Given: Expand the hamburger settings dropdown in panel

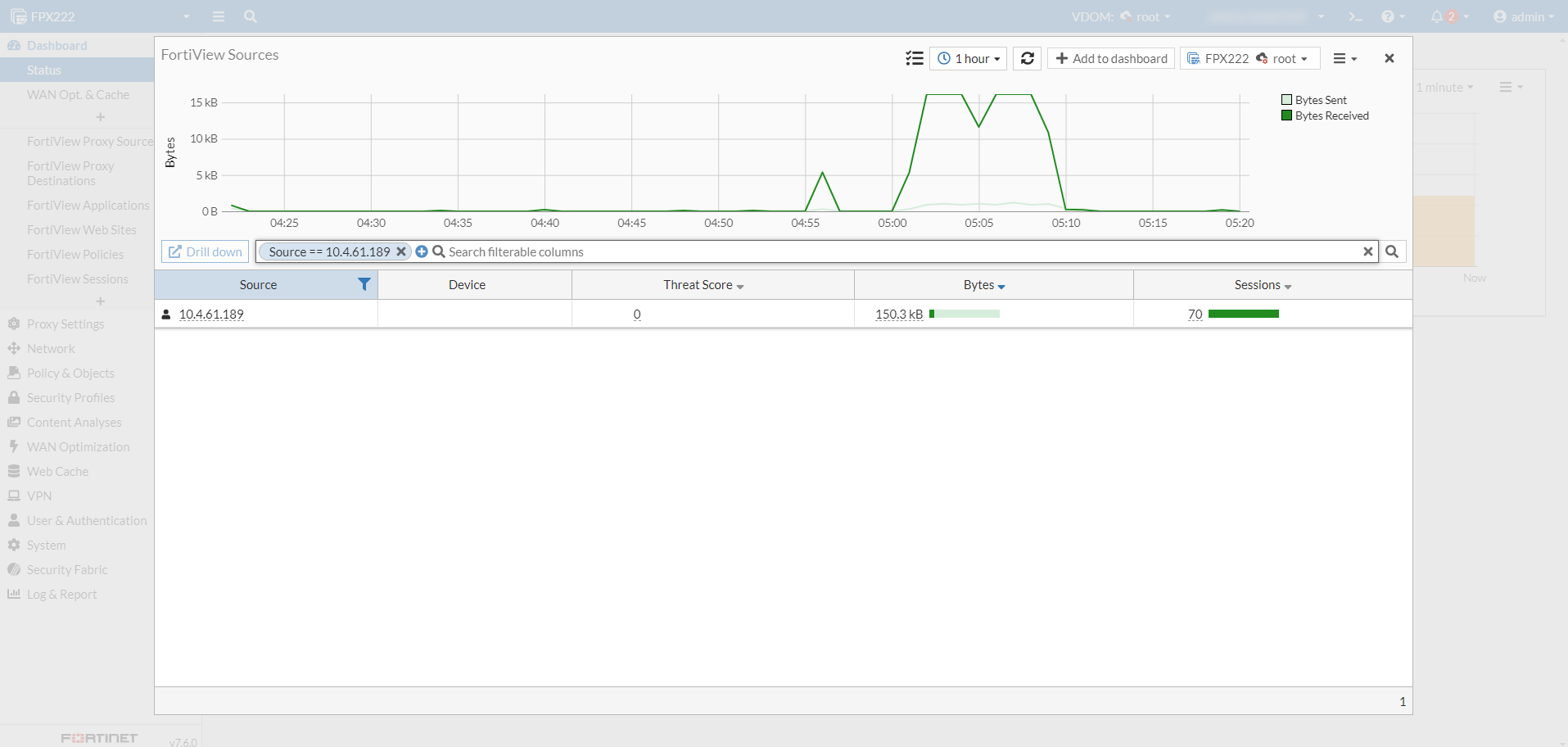Looking at the screenshot, I should pos(1345,58).
